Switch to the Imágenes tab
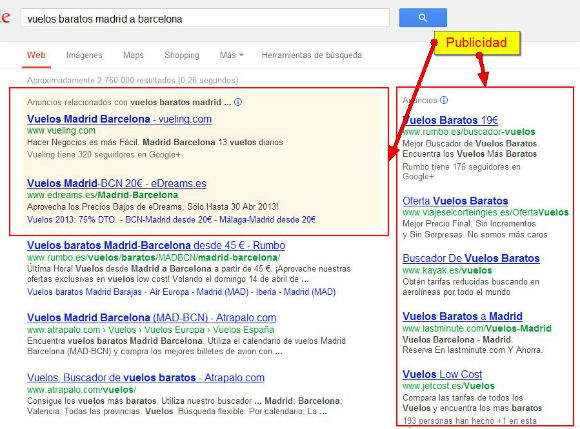Viewport: 580px width, 429px height. (x=84, y=55)
